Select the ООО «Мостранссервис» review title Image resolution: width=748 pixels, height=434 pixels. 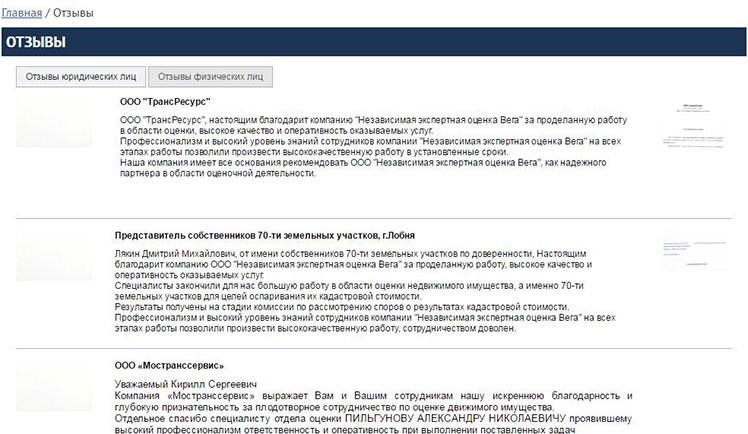click(169, 366)
